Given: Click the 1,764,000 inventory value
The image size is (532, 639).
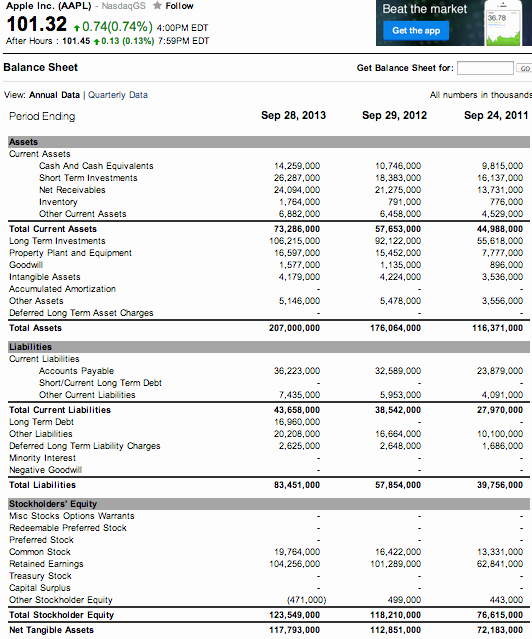Looking at the screenshot, I should [x=300, y=202].
